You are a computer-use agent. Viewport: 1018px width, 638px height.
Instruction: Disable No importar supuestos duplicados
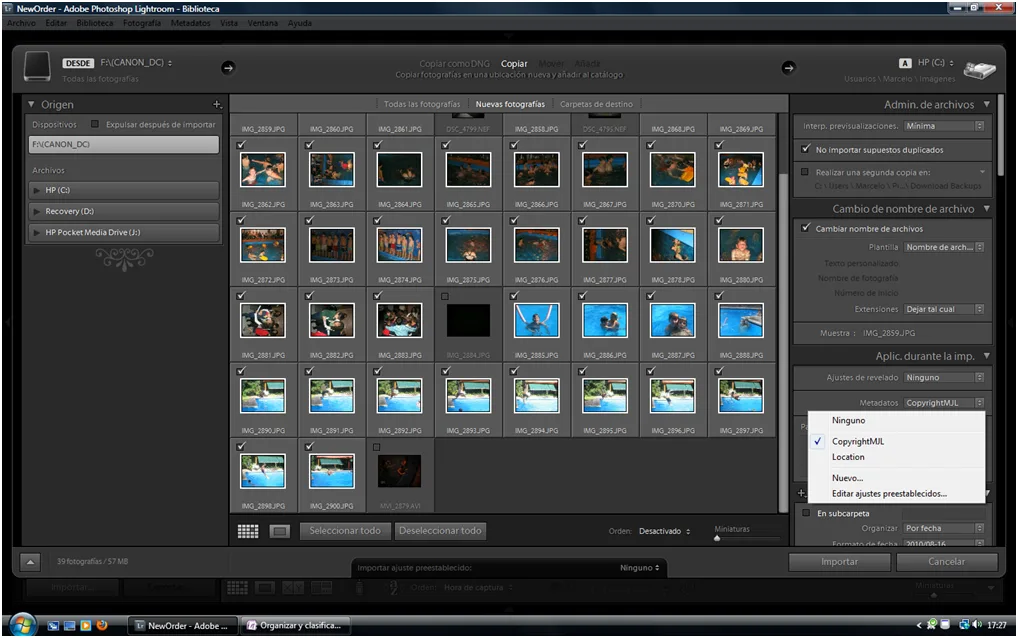point(806,149)
